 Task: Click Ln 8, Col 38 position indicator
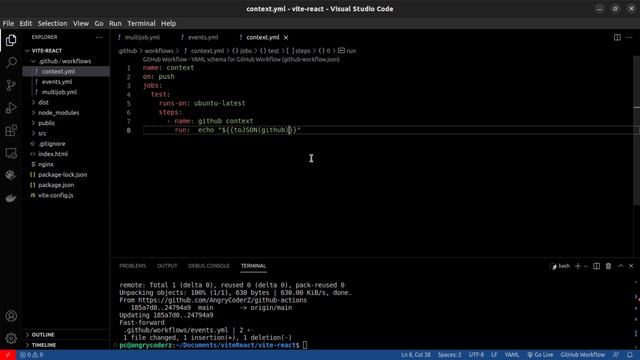tap(416, 355)
